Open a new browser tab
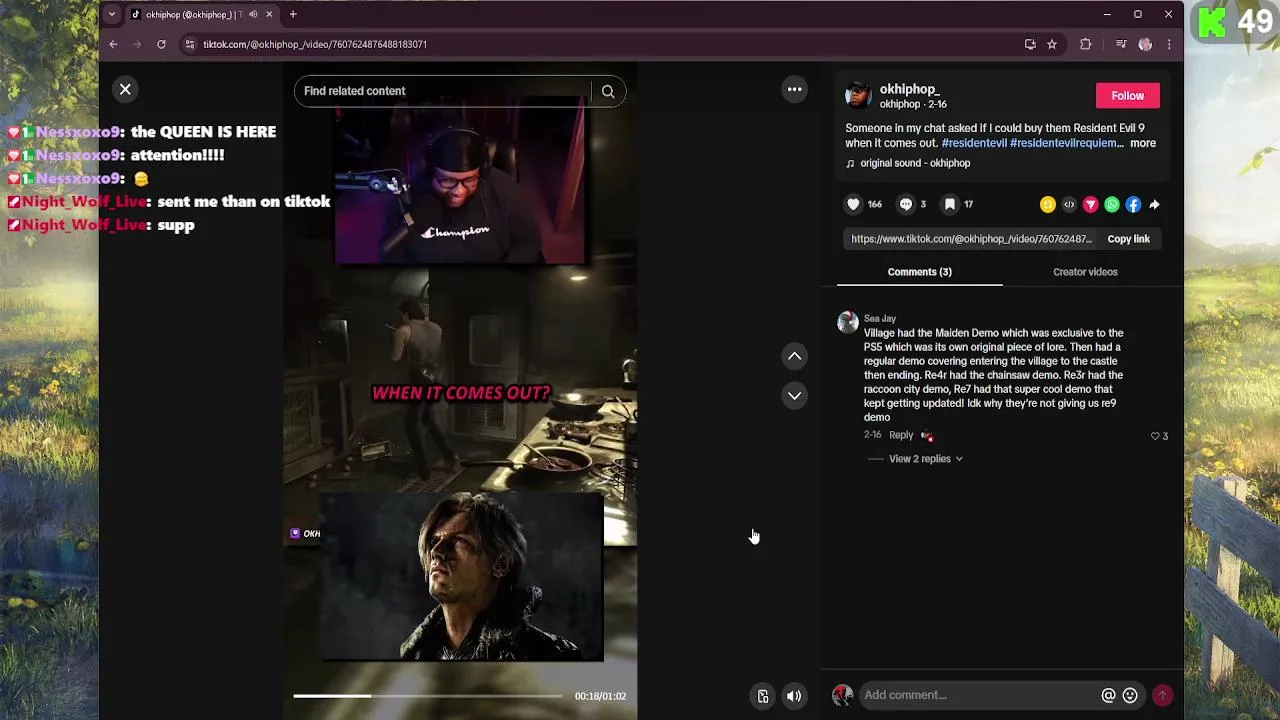Image resolution: width=1280 pixels, height=720 pixels. 293,14
